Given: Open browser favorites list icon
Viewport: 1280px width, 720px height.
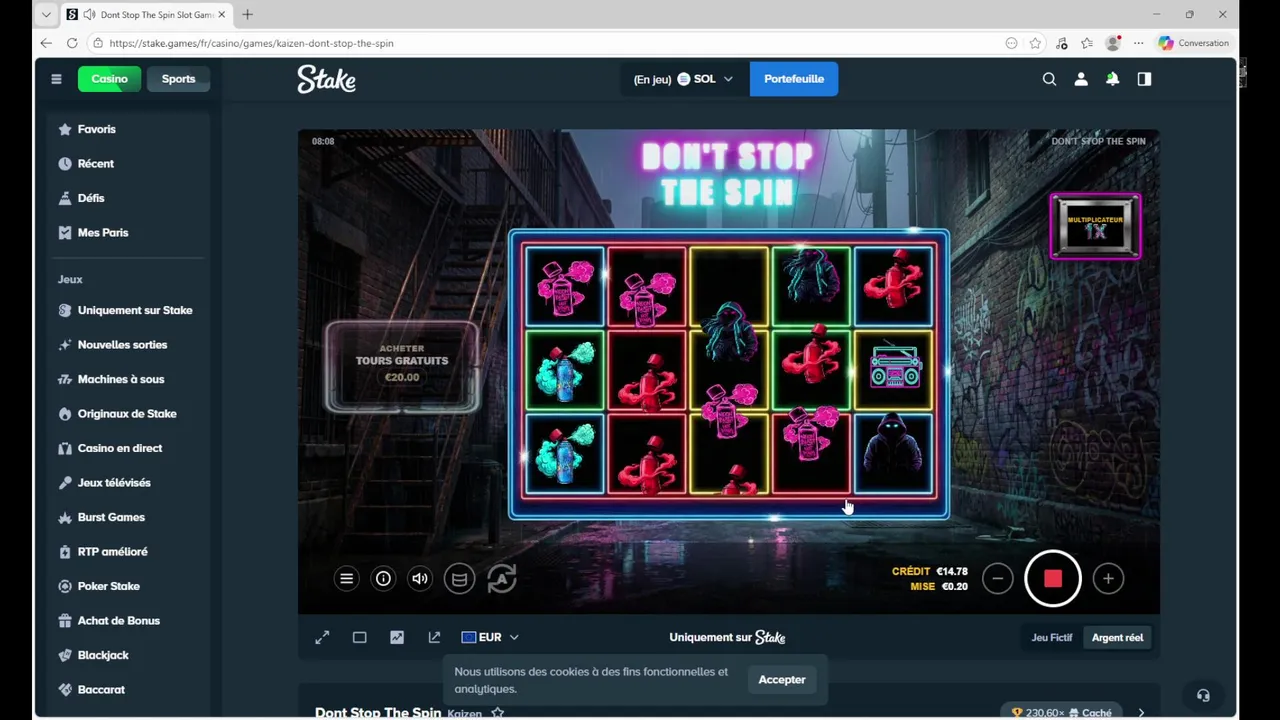Looking at the screenshot, I should point(1087,43).
